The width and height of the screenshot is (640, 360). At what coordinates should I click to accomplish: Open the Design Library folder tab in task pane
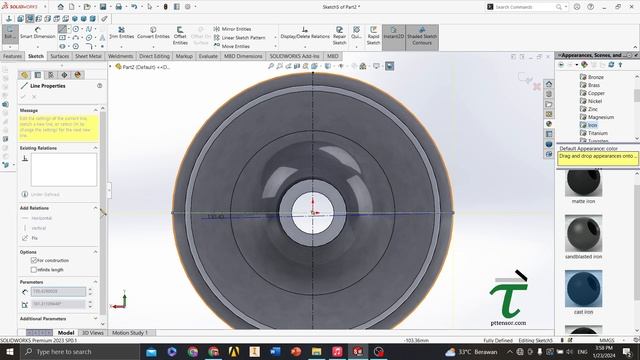(x=549, y=104)
